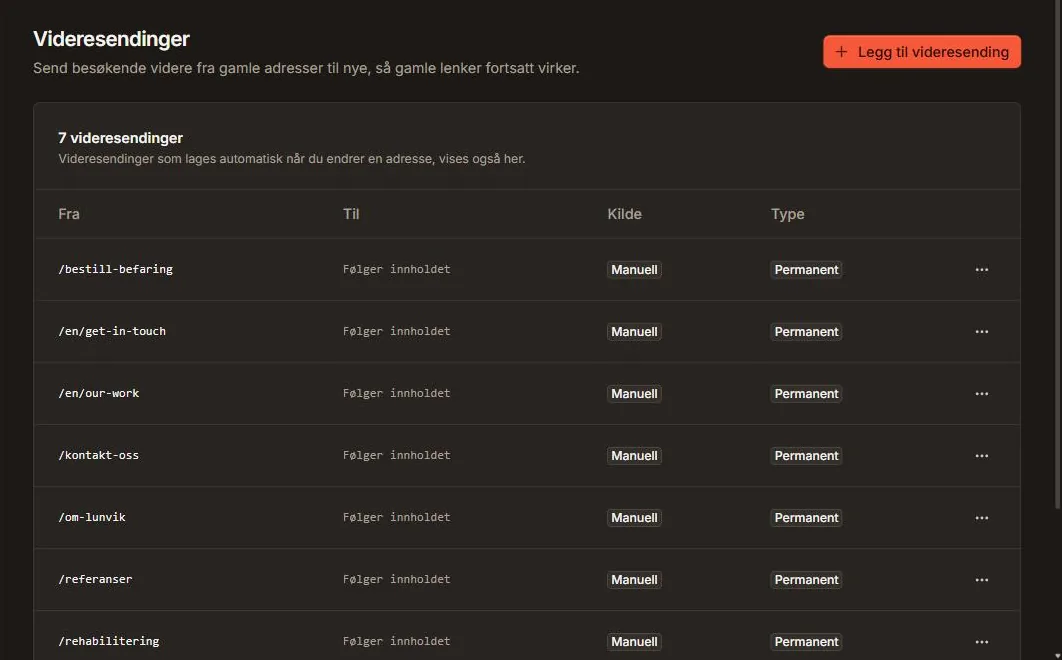
Task: Open options menu for /en/our-work row
Action: tap(981, 394)
